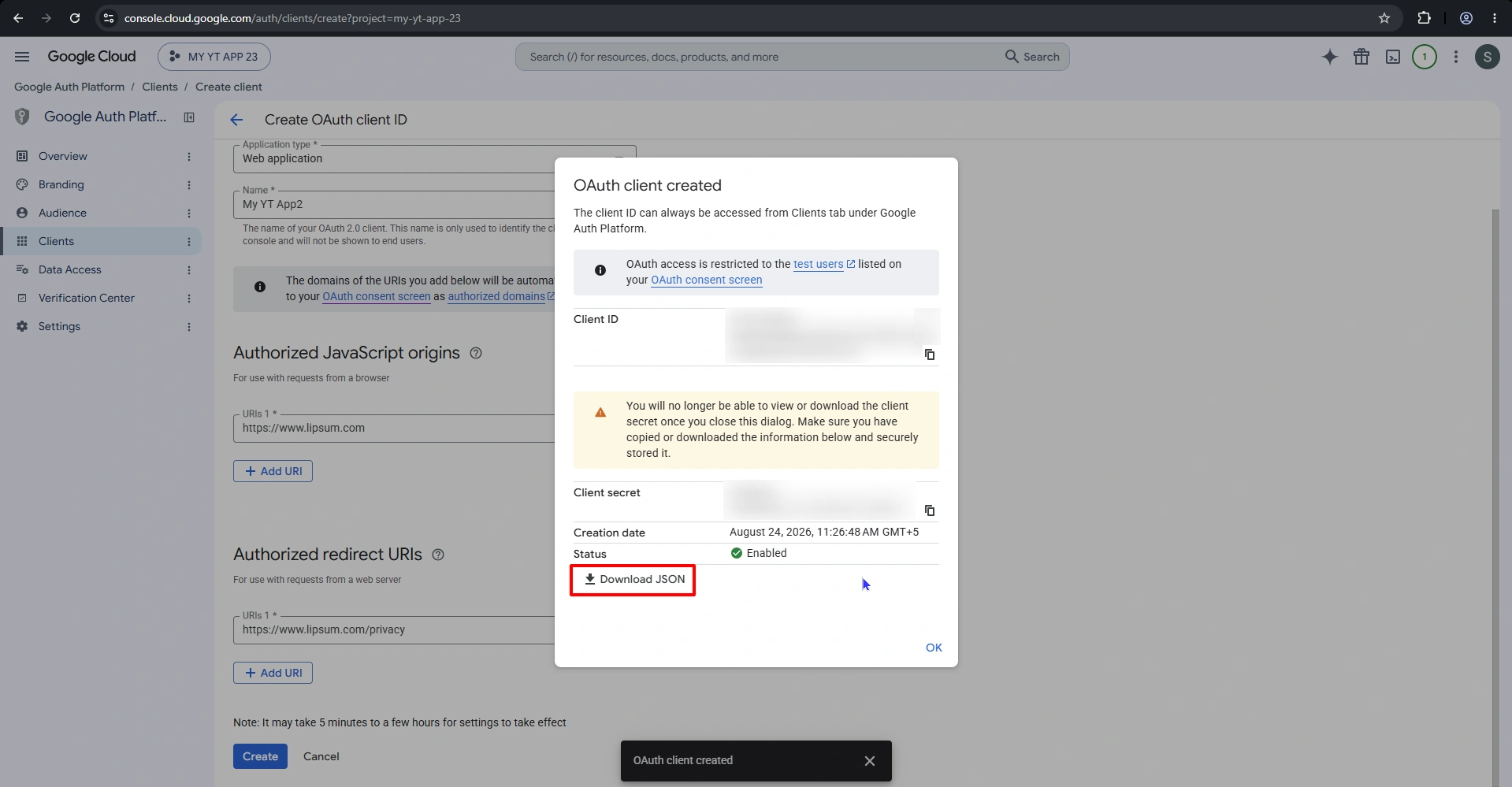Download JSON credentials file

(x=633, y=580)
